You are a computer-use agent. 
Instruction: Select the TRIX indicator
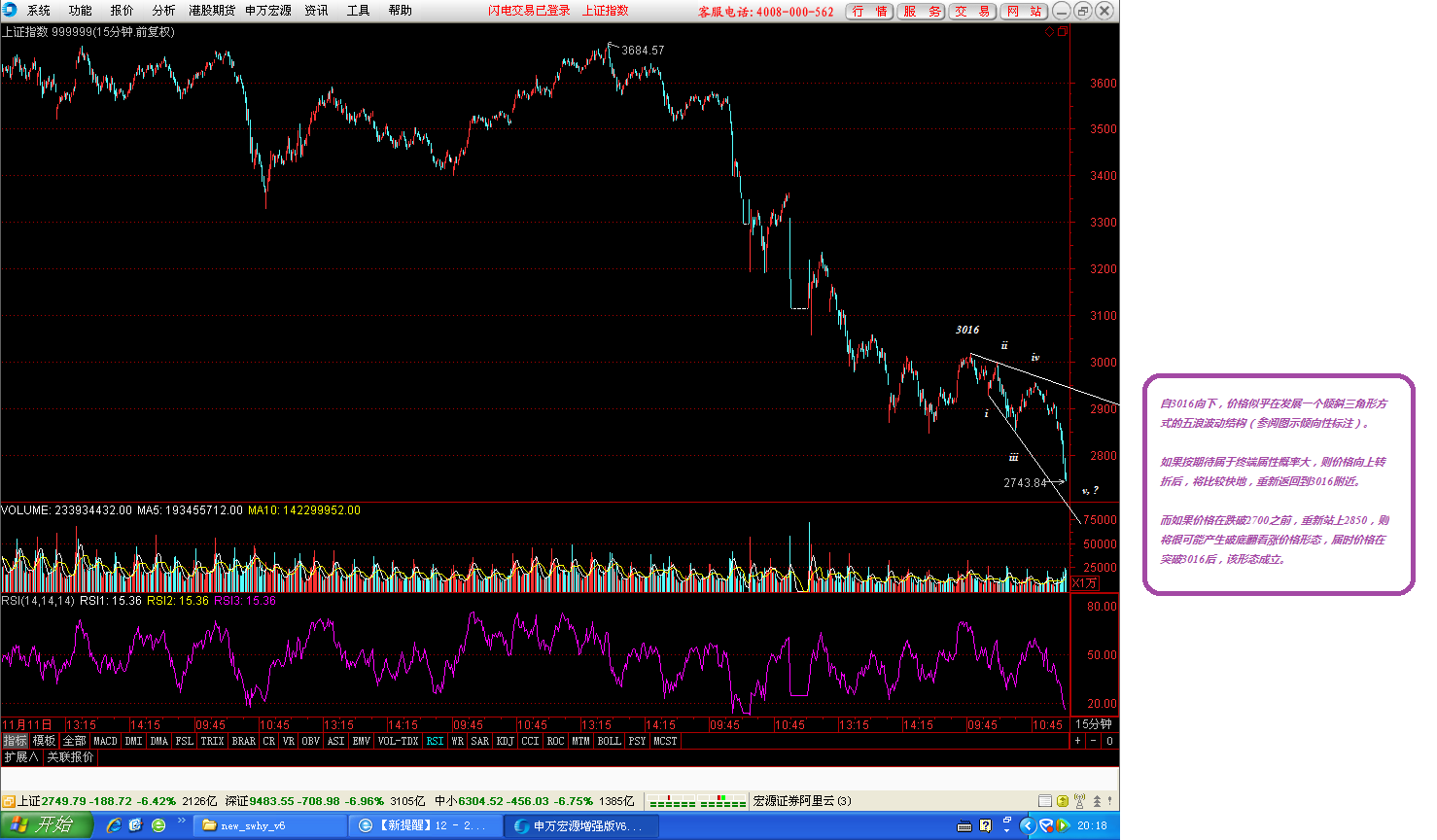click(212, 741)
